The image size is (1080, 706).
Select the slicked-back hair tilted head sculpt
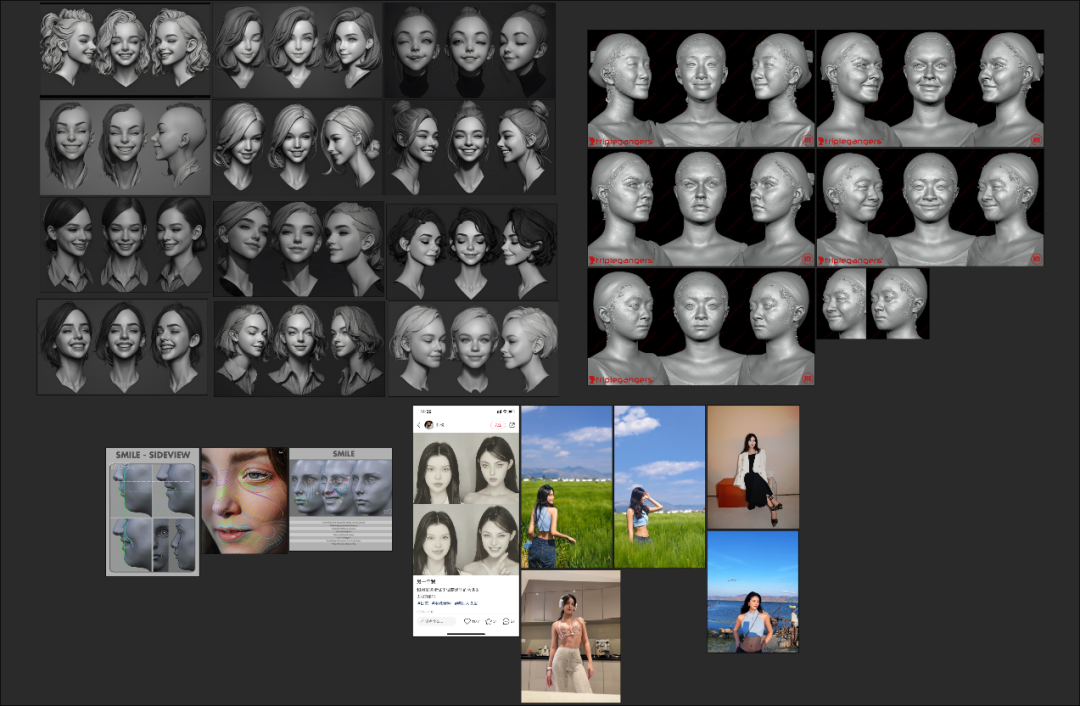point(299,249)
